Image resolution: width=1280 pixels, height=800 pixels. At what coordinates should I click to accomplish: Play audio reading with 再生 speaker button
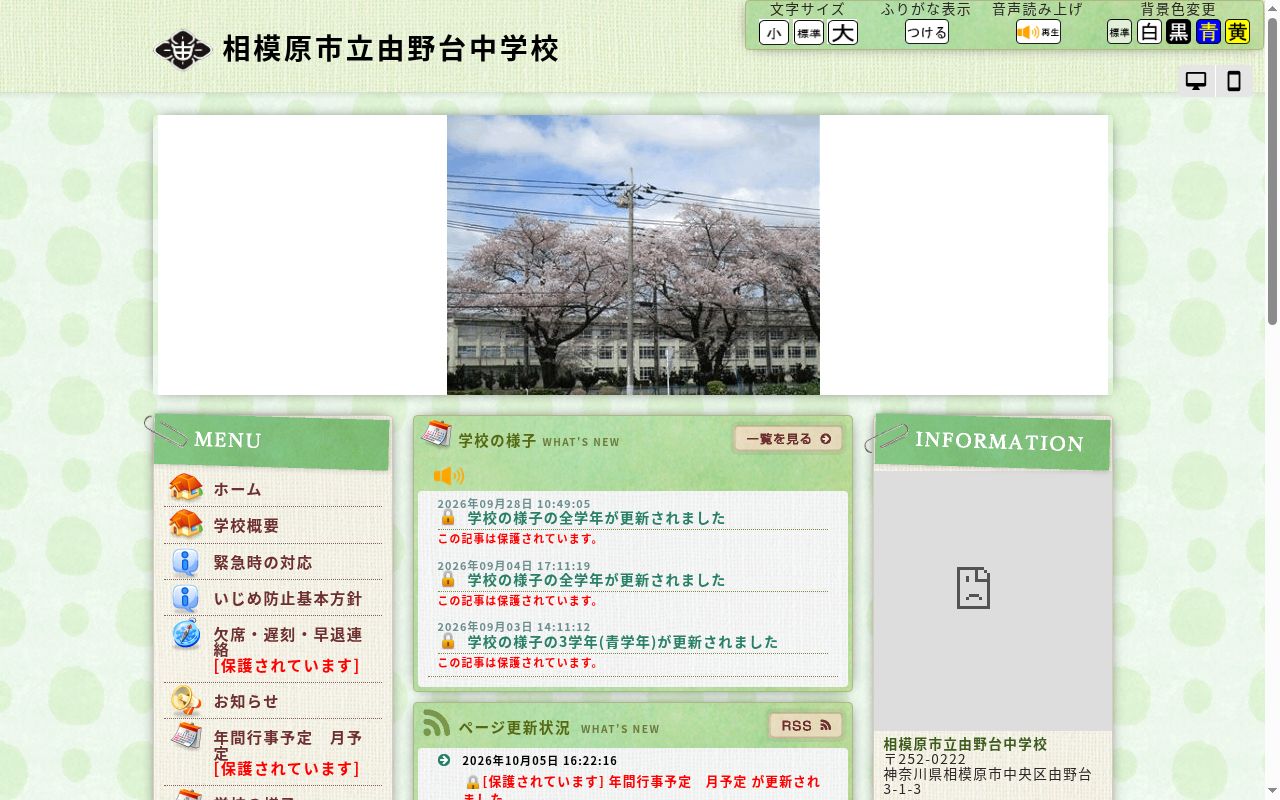(1038, 32)
